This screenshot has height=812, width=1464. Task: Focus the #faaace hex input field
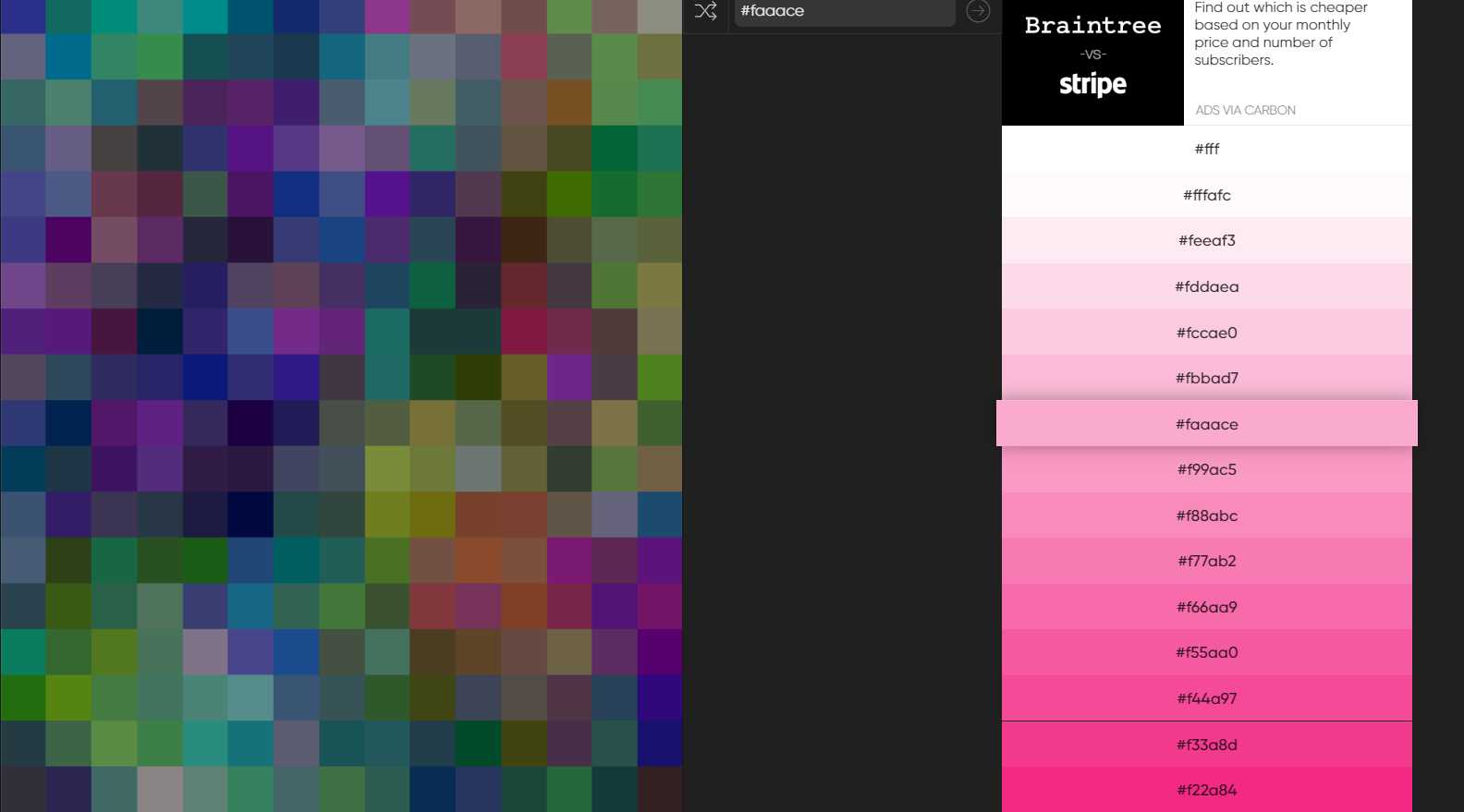(845, 12)
